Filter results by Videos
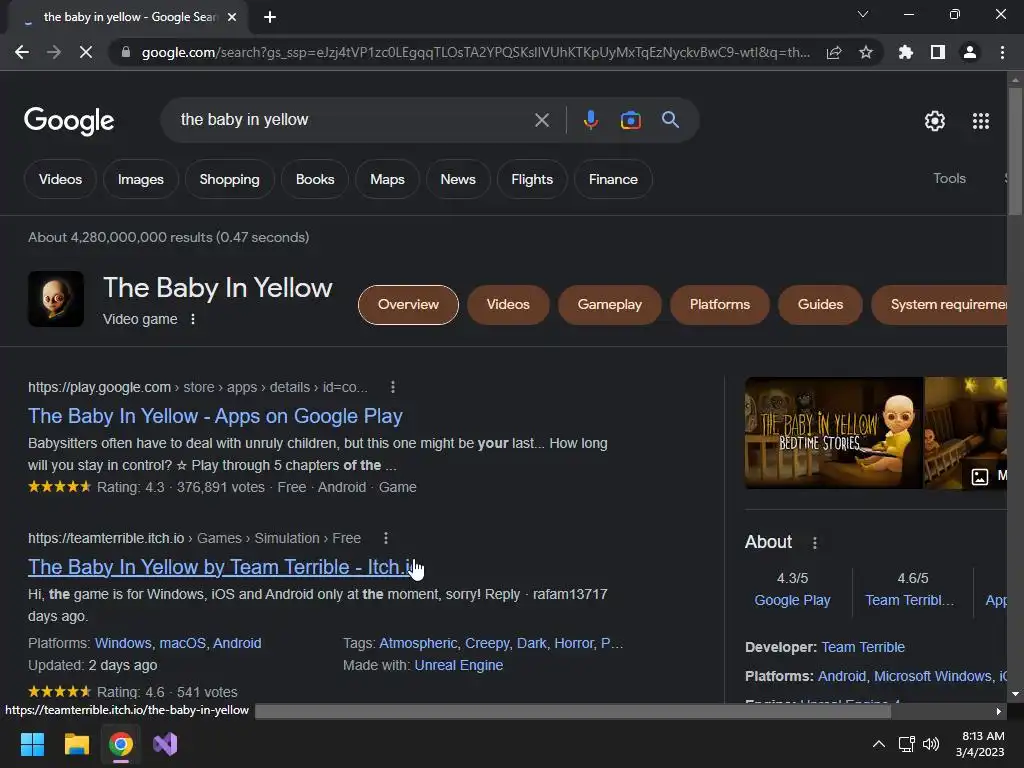1024x768 pixels. coord(60,179)
